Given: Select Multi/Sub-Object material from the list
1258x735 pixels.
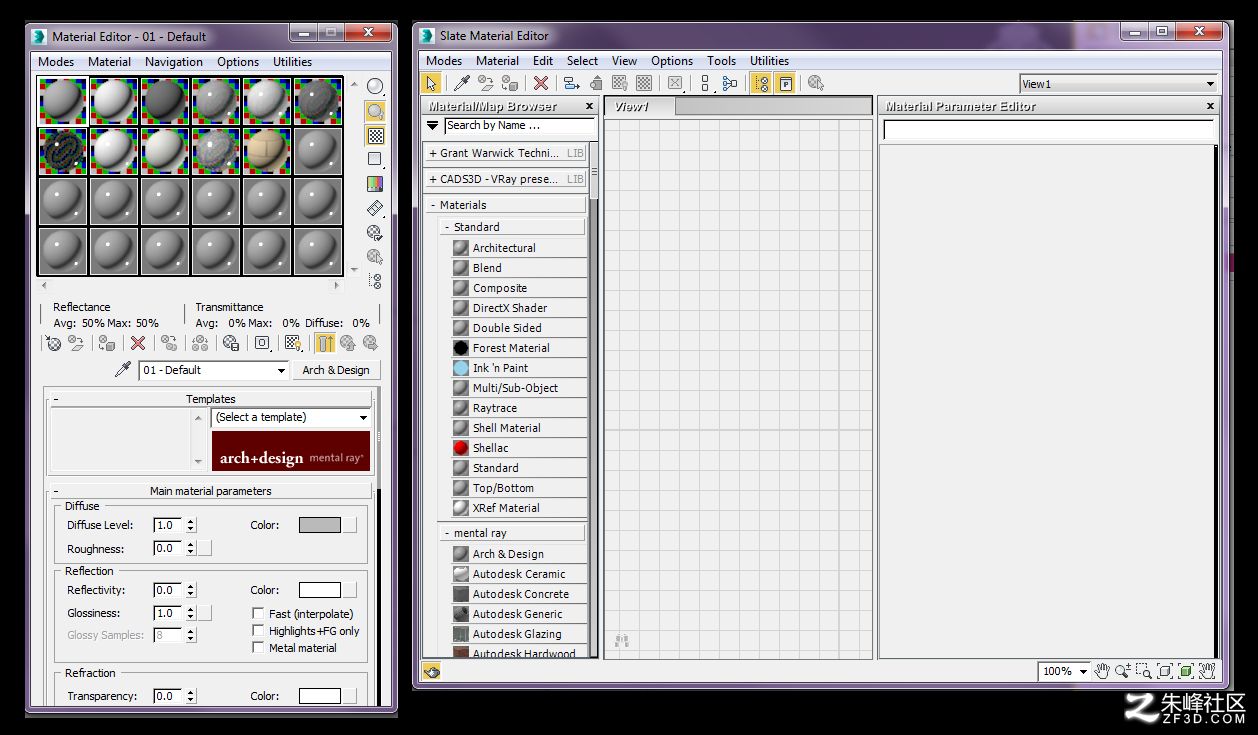Looking at the screenshot, I should point(517,388).
